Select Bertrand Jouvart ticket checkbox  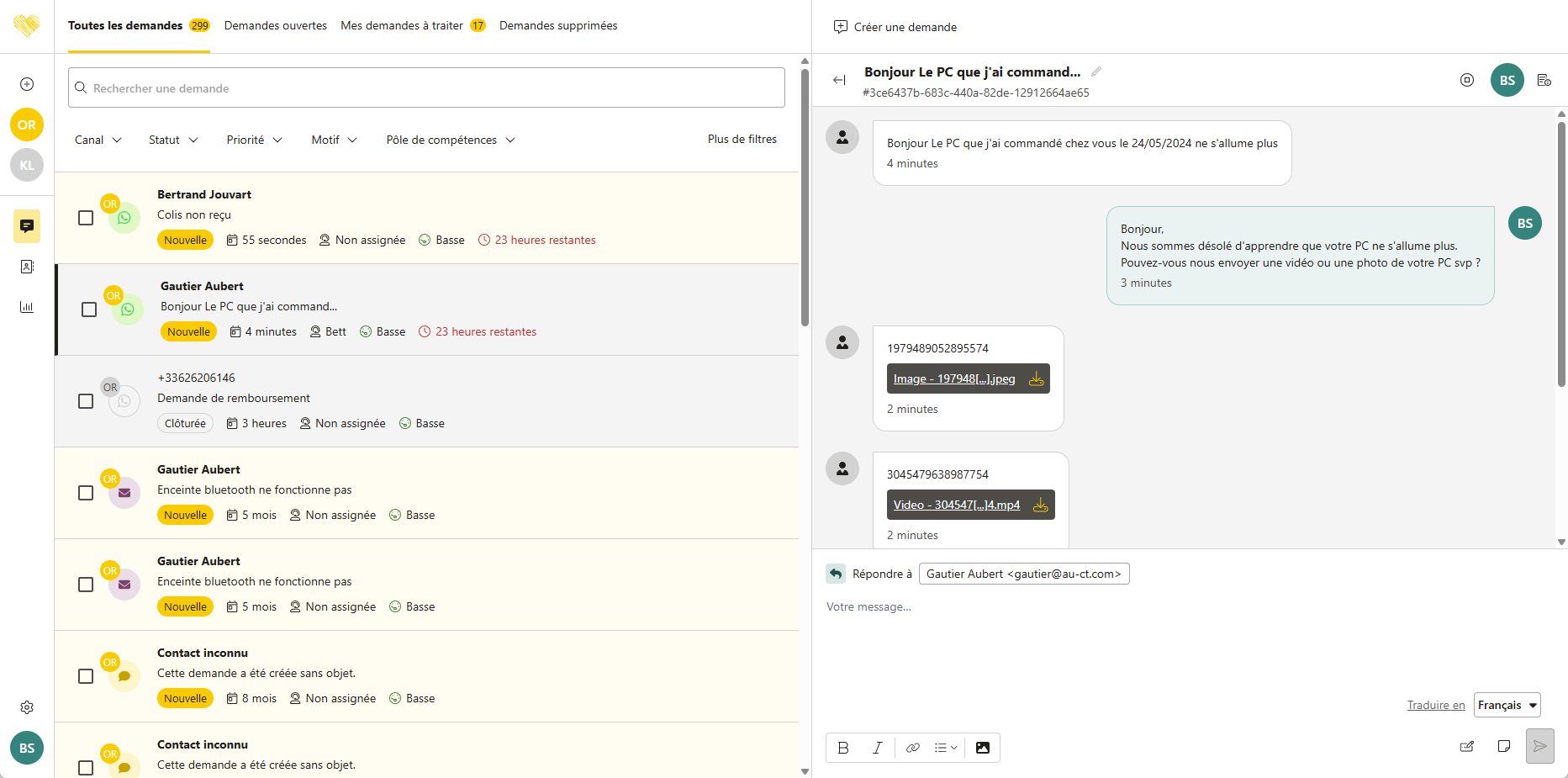click(86, 218)
